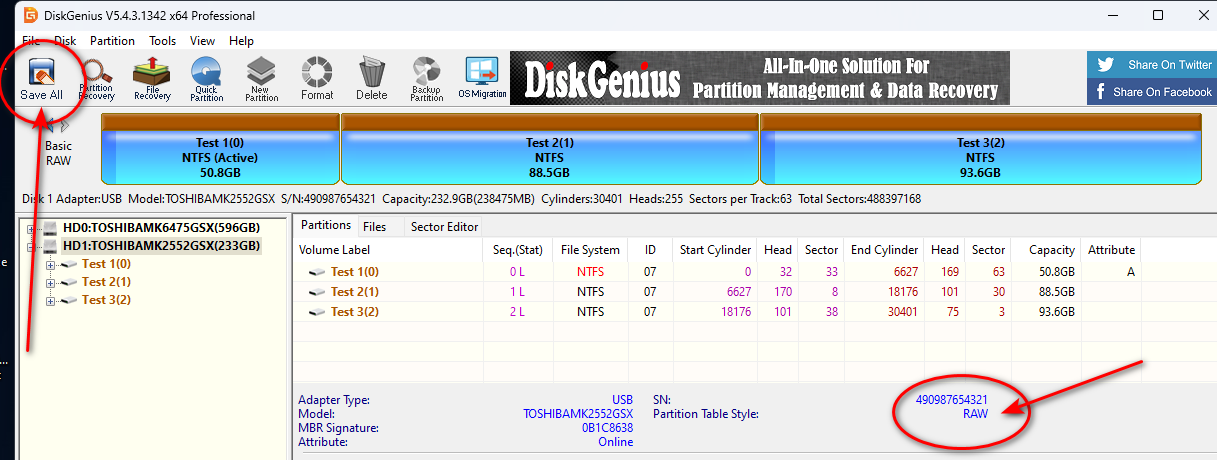The height and width of the screenshot is (460, 1217).
Task: Select HD0:TOSHIBAMK6475GSX(596GB) in tree
Action: pos(161,228)
